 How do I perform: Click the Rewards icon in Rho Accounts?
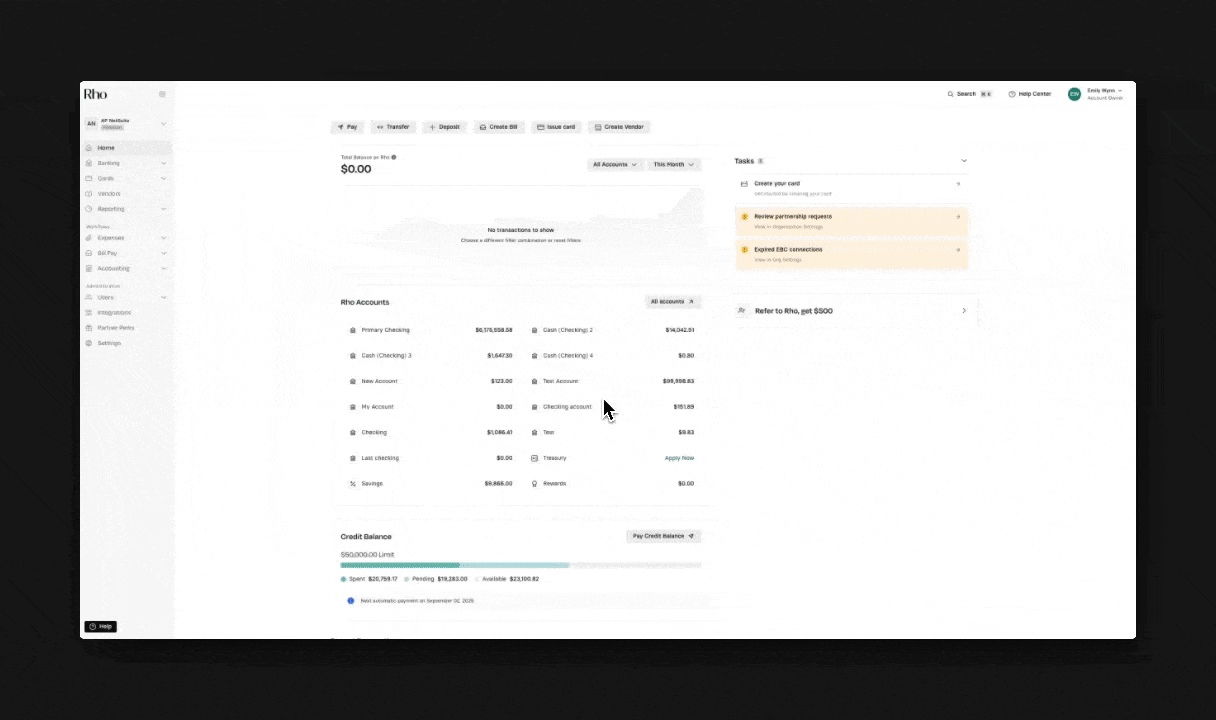coord(535,484)
